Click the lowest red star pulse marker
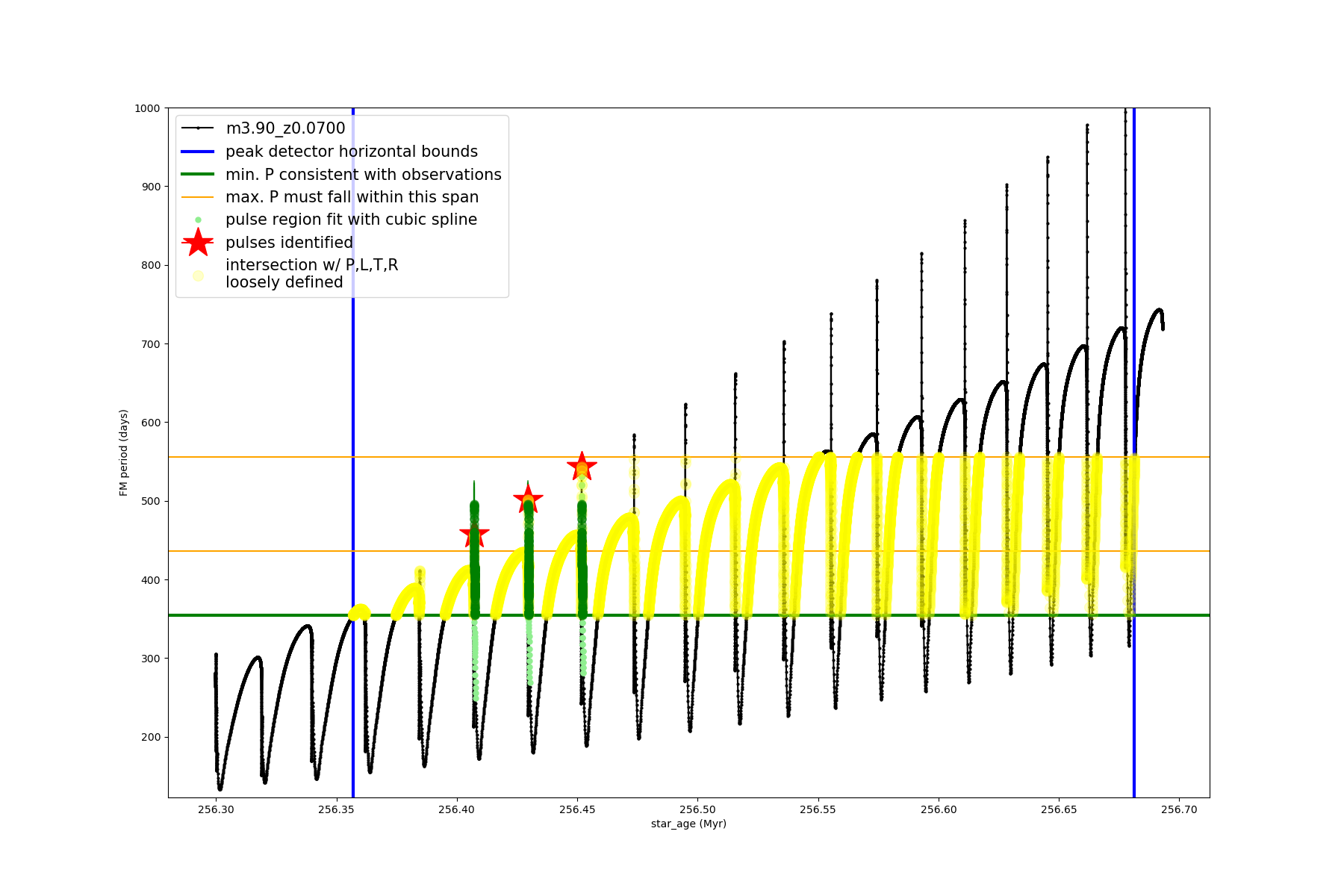This screenshot has width=1344, height=896. (474, 535)
